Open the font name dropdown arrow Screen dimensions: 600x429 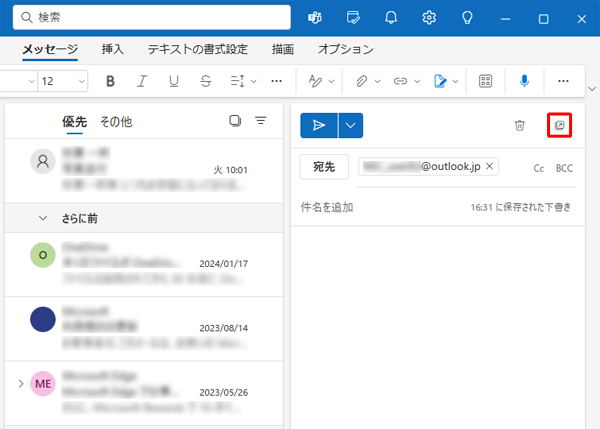31,81
